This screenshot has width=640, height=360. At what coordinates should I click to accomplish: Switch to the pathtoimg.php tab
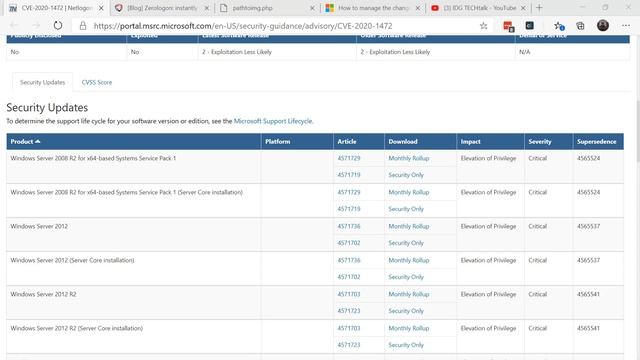tap(268, 8)
